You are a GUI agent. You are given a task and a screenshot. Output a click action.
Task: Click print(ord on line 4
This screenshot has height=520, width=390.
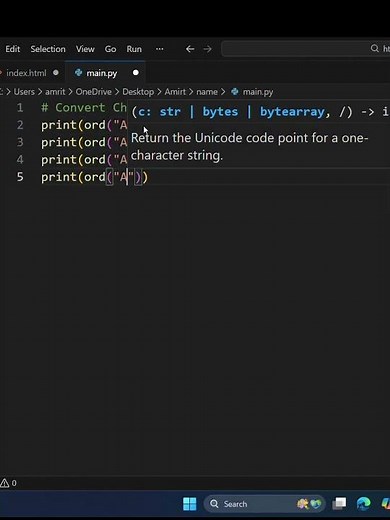(x=73, y=160)
